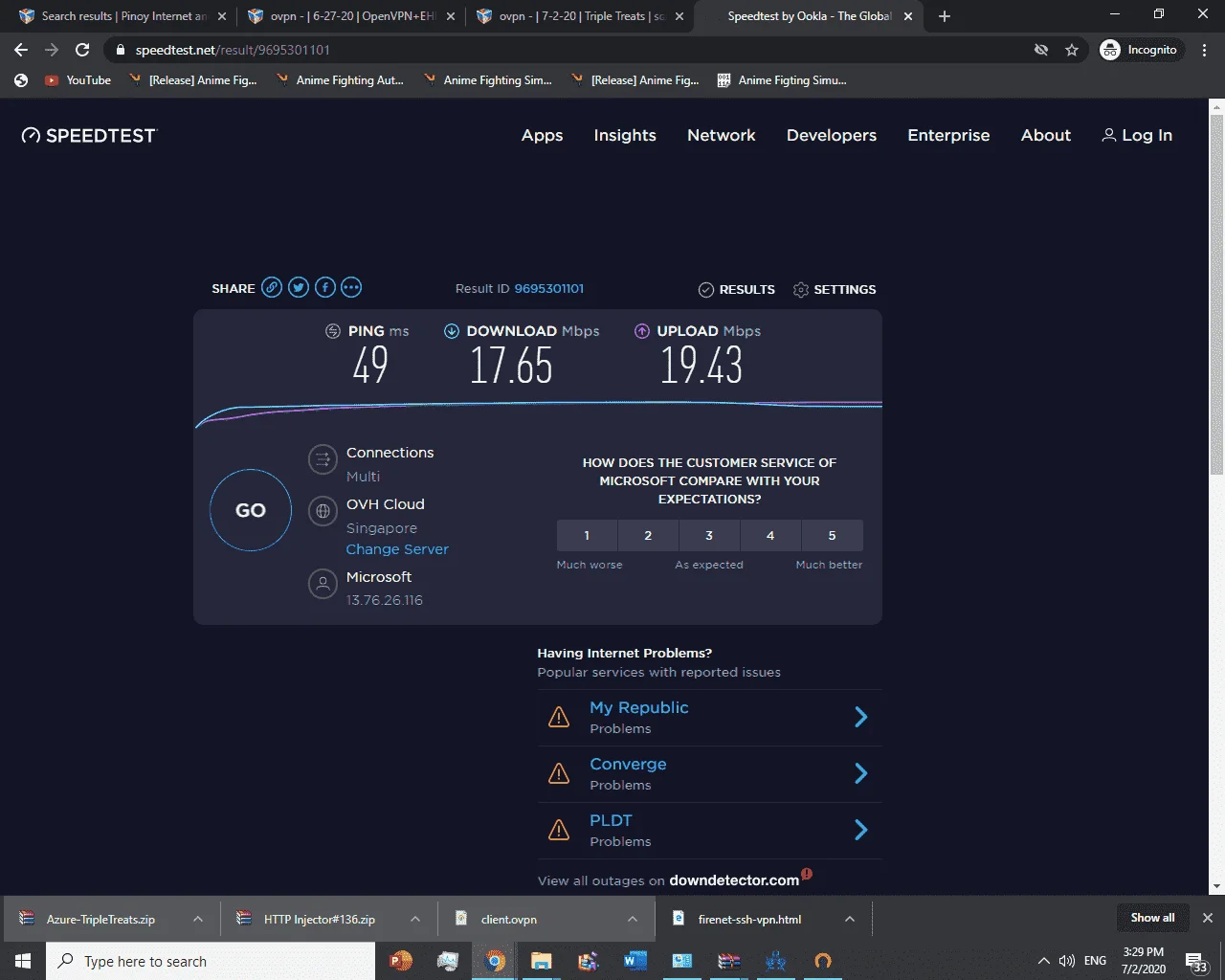
Task: Open the Chrome three-dot menu
Action: tap(1205, 50)
